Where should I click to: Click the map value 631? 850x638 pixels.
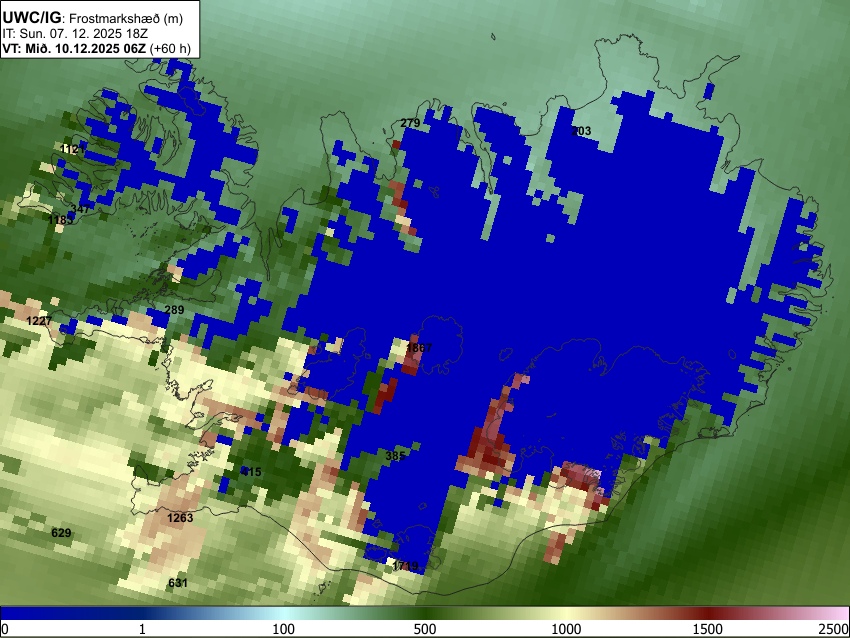(x=178, y=583)
